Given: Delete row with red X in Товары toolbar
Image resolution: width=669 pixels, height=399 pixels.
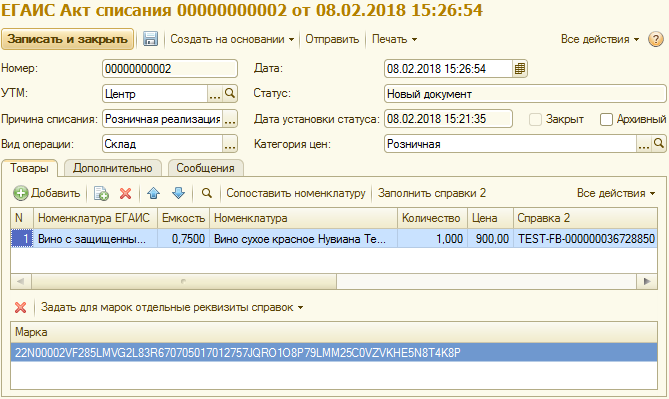Looking at the screenshot, I should [x=125, y=193].
